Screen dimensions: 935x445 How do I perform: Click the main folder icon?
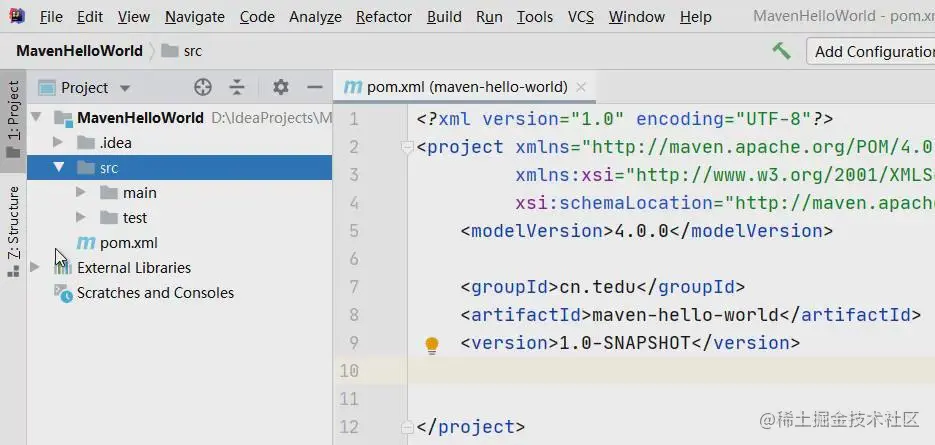pos(109,193)
